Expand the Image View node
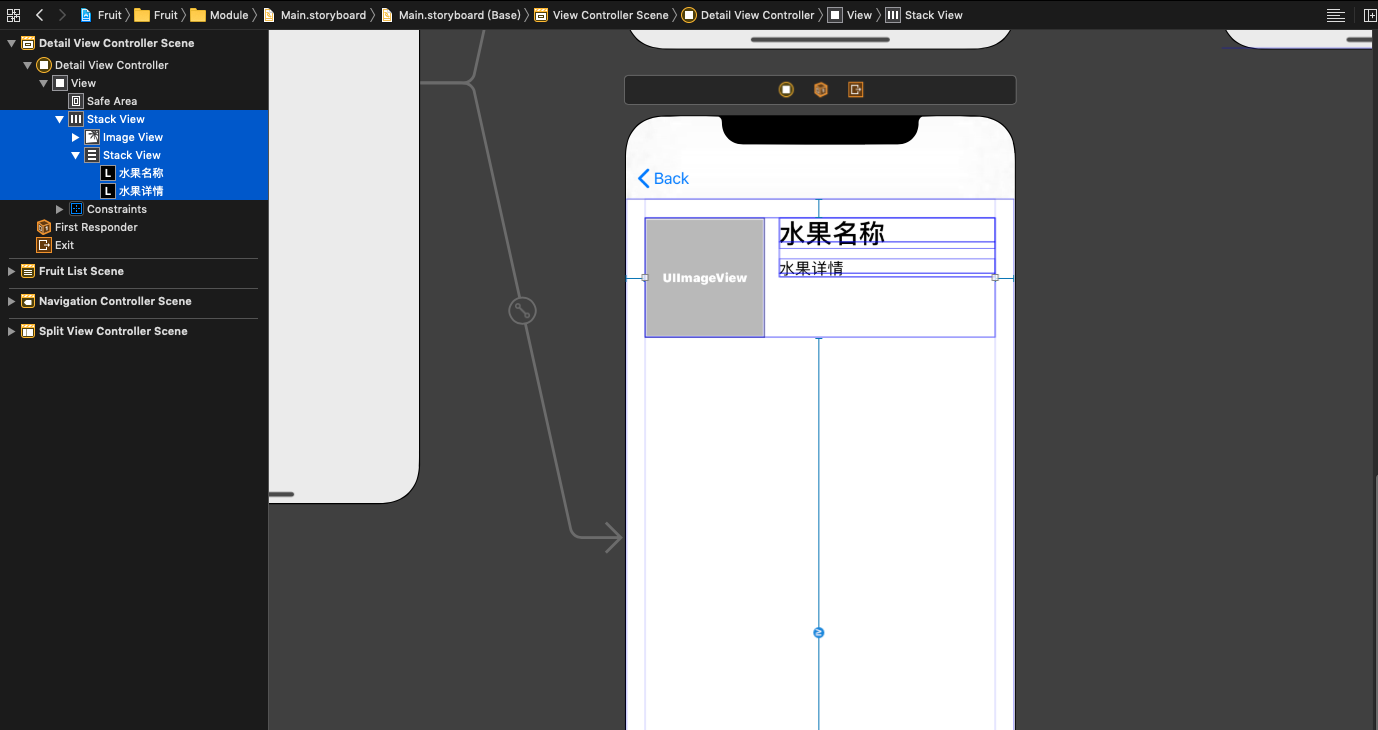 point(76,137)
